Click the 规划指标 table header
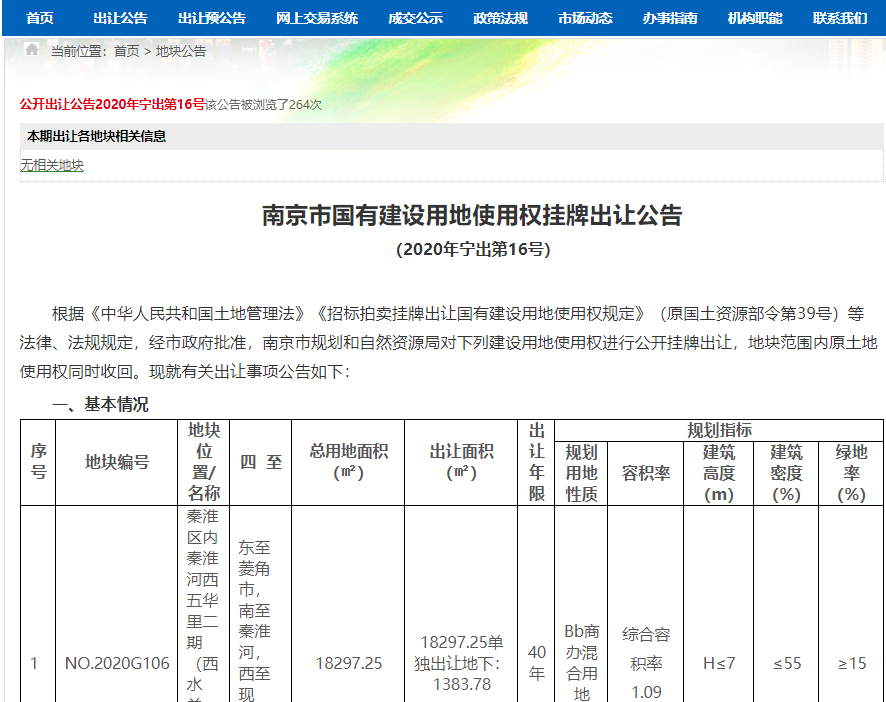The image size is (886, 702). [x=719, y=430]
